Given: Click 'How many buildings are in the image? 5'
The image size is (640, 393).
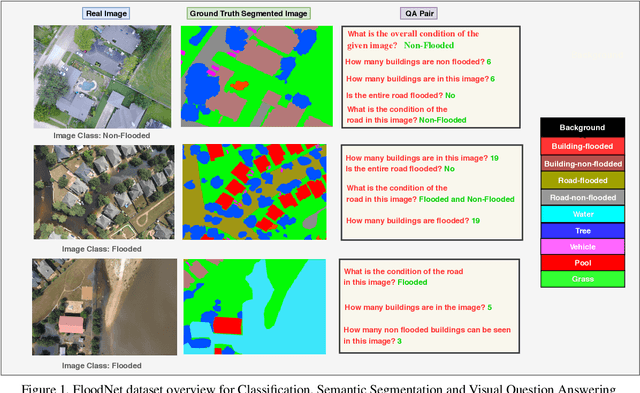Looking at the screenshot, I should click(418, 307).
